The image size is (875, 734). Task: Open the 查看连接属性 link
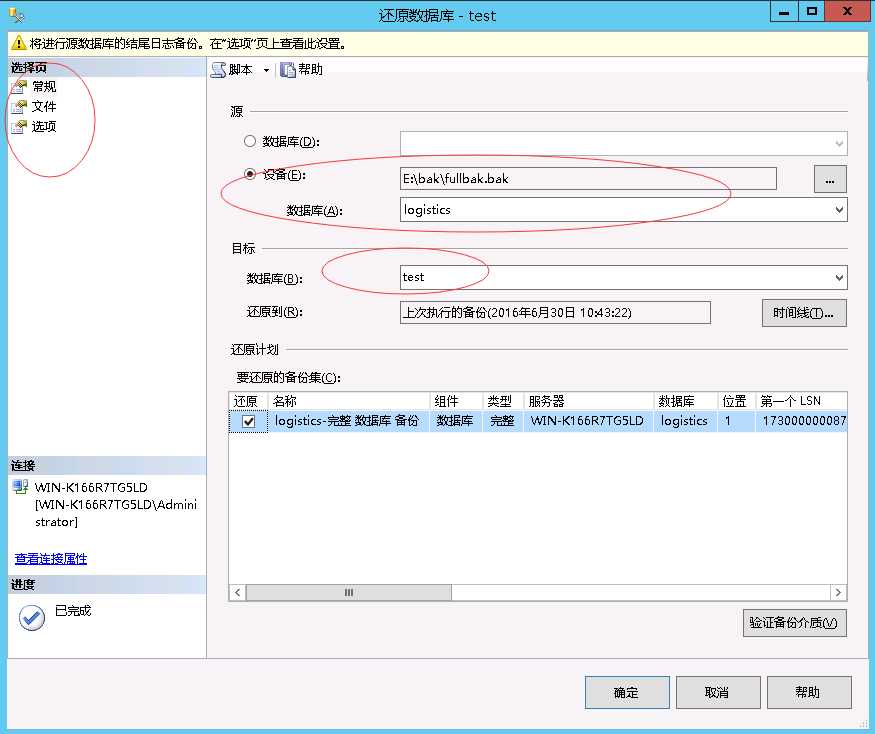tap(51, 559)
